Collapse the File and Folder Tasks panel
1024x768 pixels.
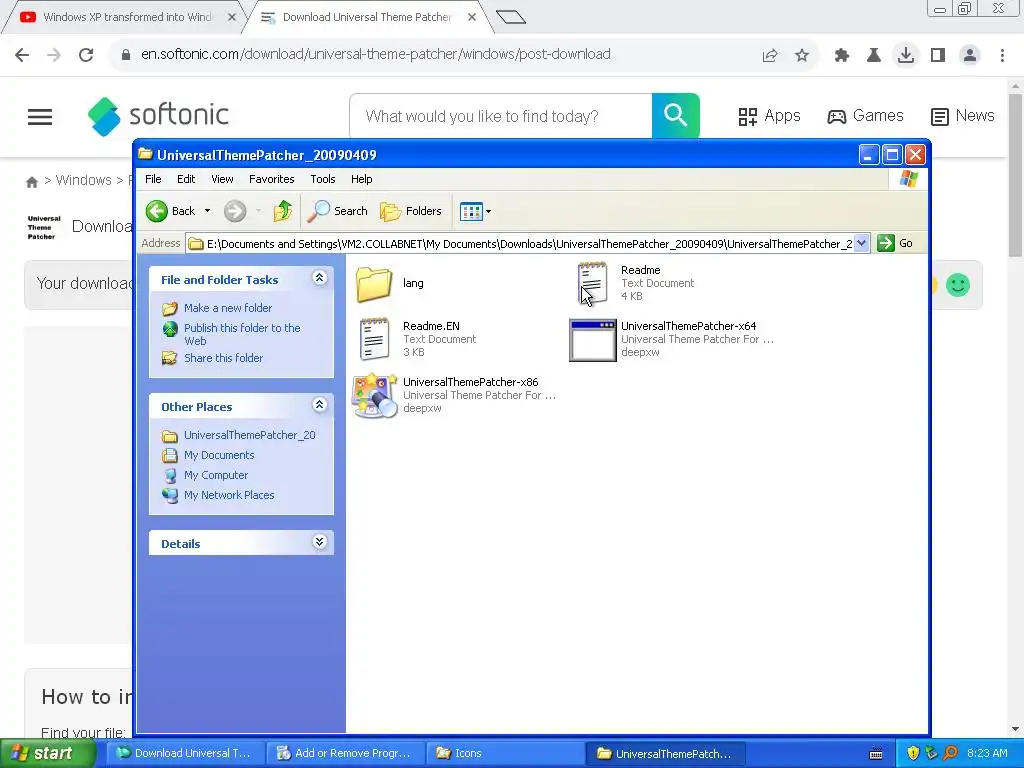coord(319,278)
